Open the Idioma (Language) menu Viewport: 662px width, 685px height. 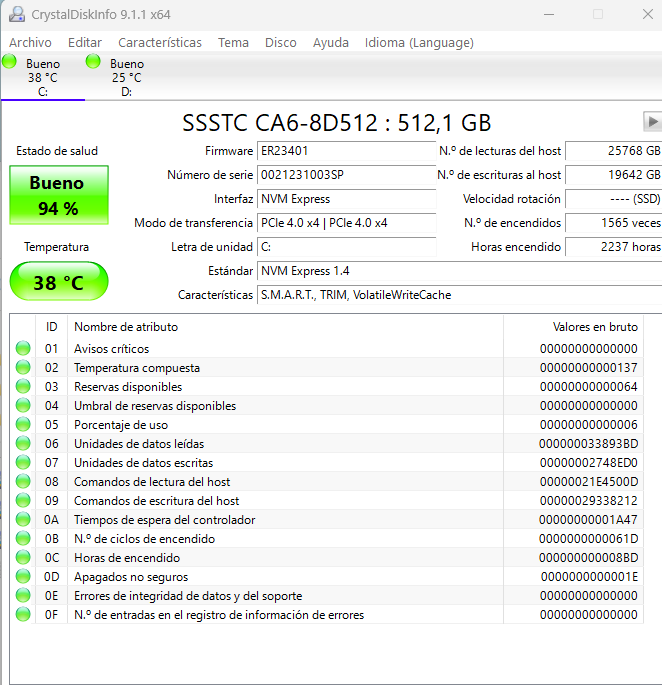418,42
